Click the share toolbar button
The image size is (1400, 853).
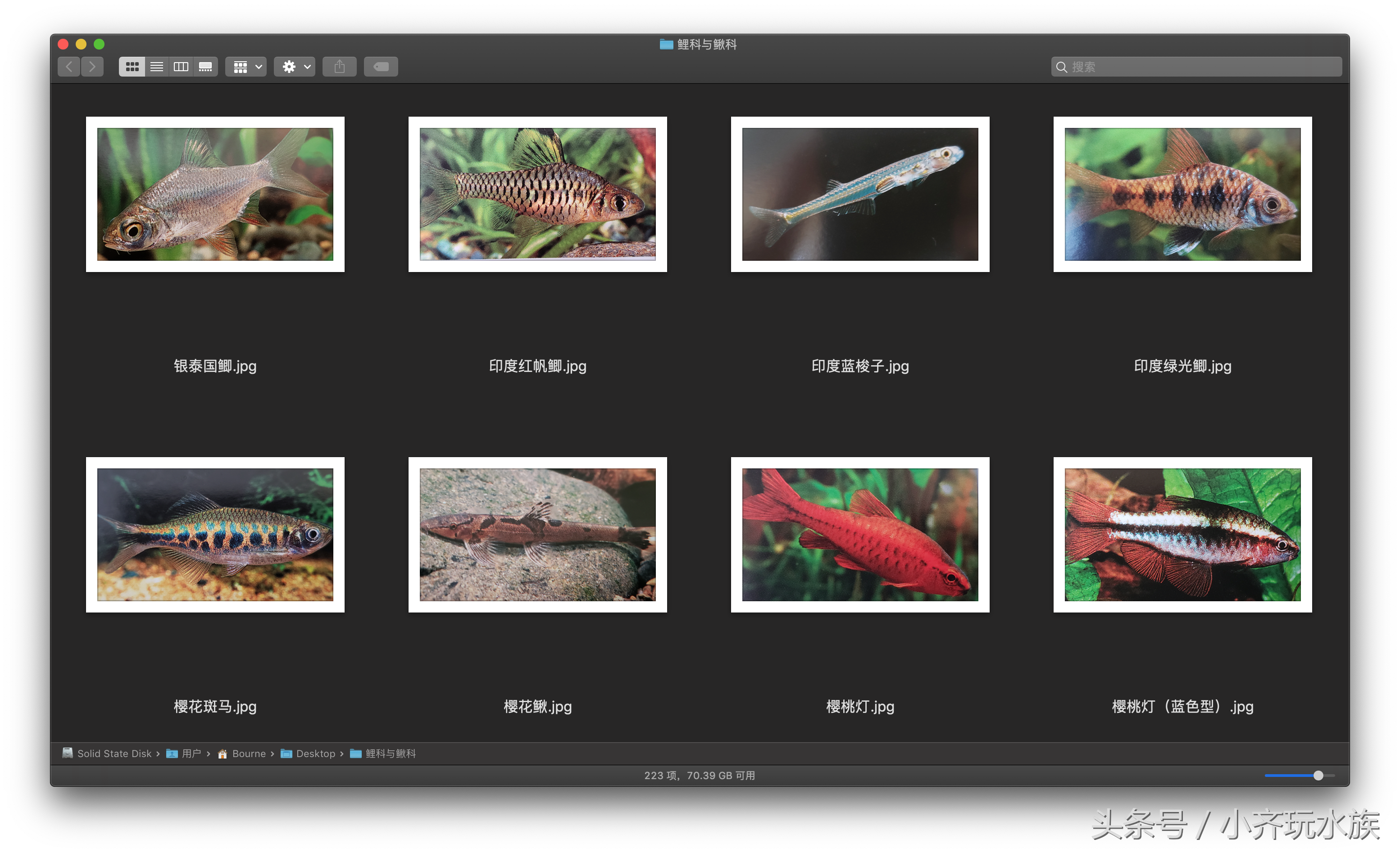pyautogui.click(x=340, y=67)
